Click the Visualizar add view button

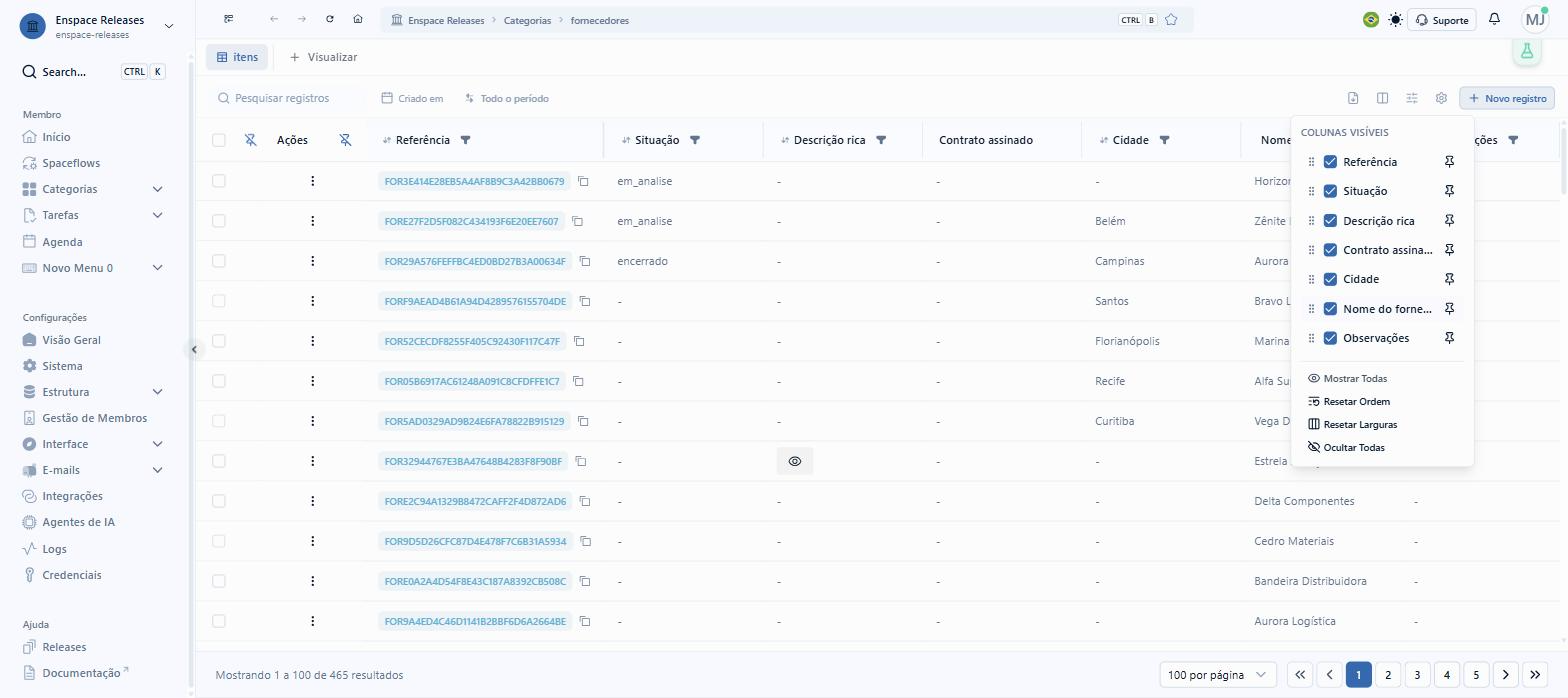323,57
